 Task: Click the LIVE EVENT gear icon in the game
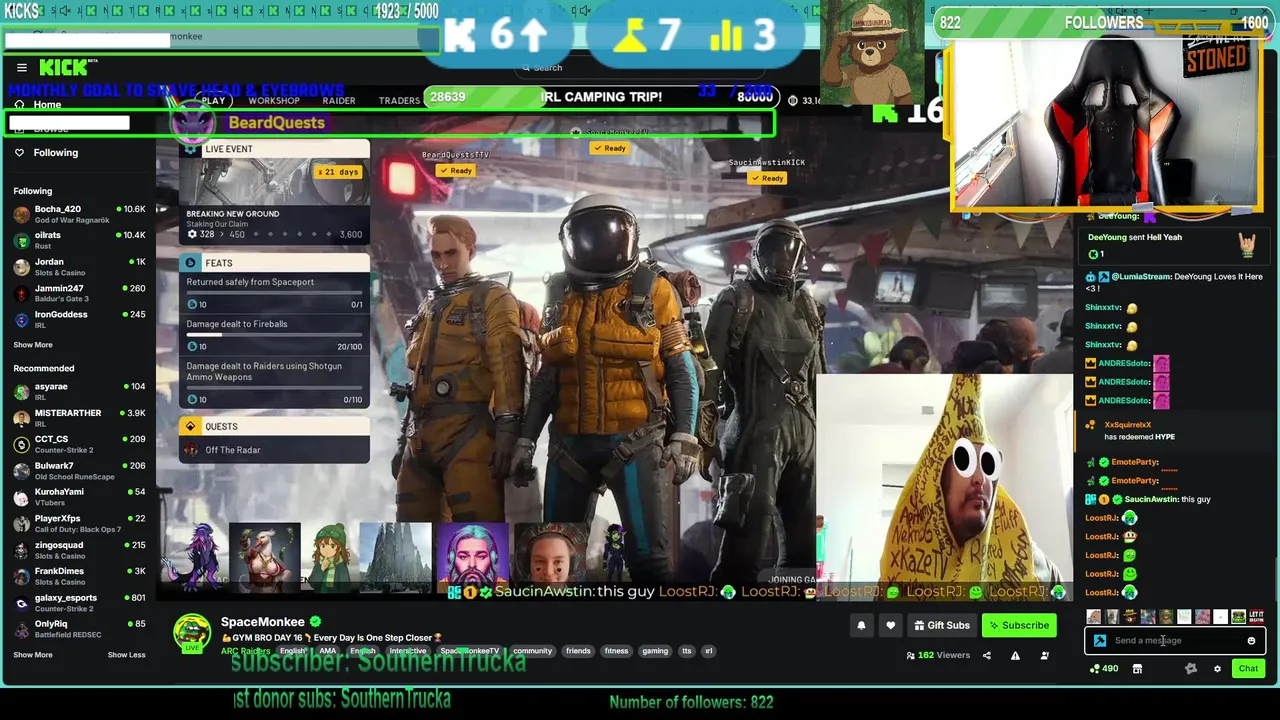point(190,149)
